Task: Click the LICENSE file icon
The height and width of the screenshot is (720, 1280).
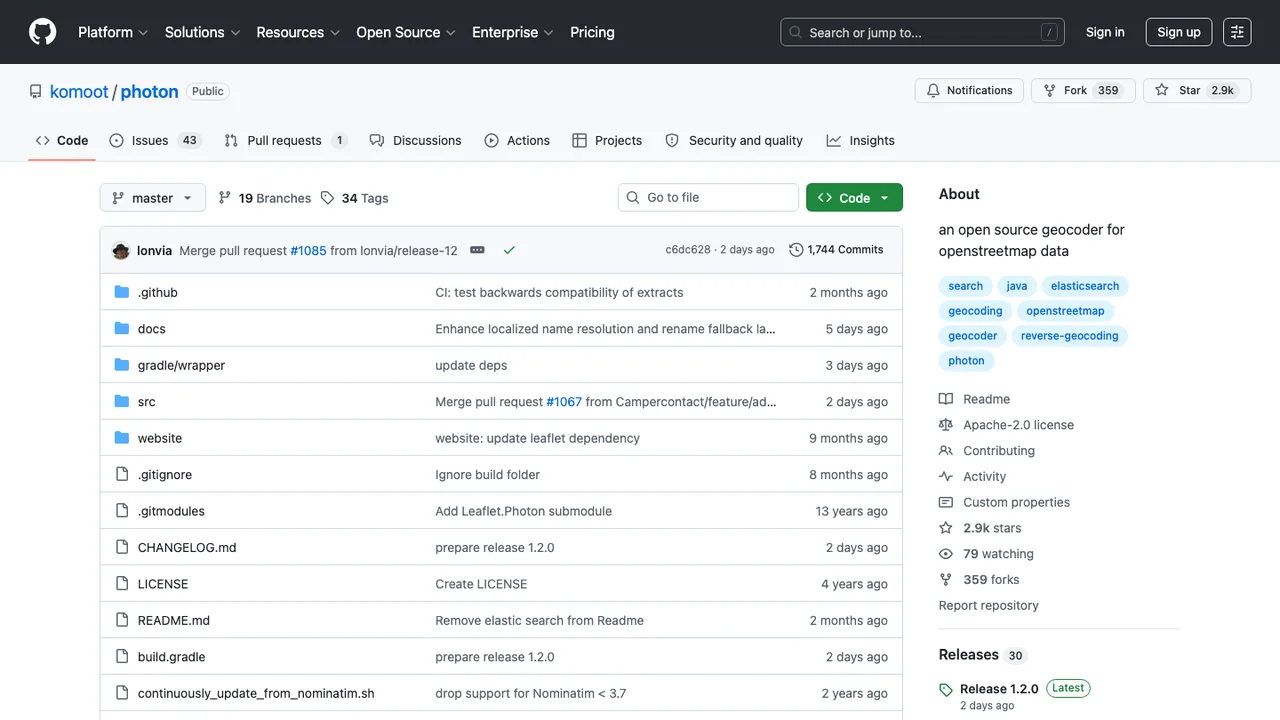Action: [x=122, y=584]
